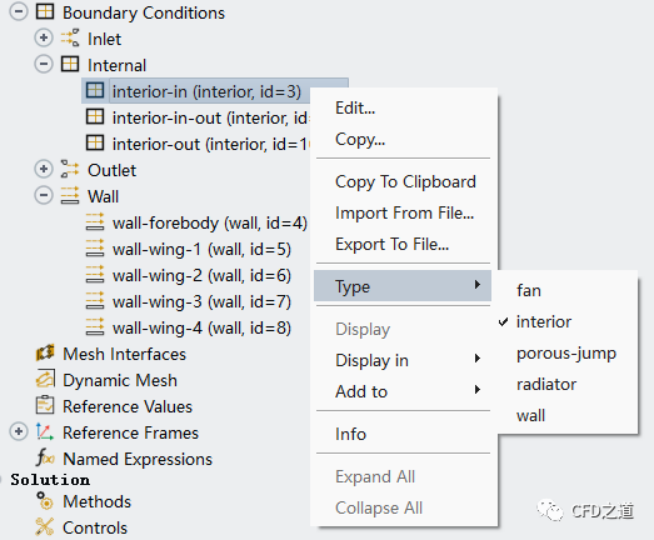Click the Controls icon under Solution
The width and height of the screenshot is (654, 540).
(45, 527)
